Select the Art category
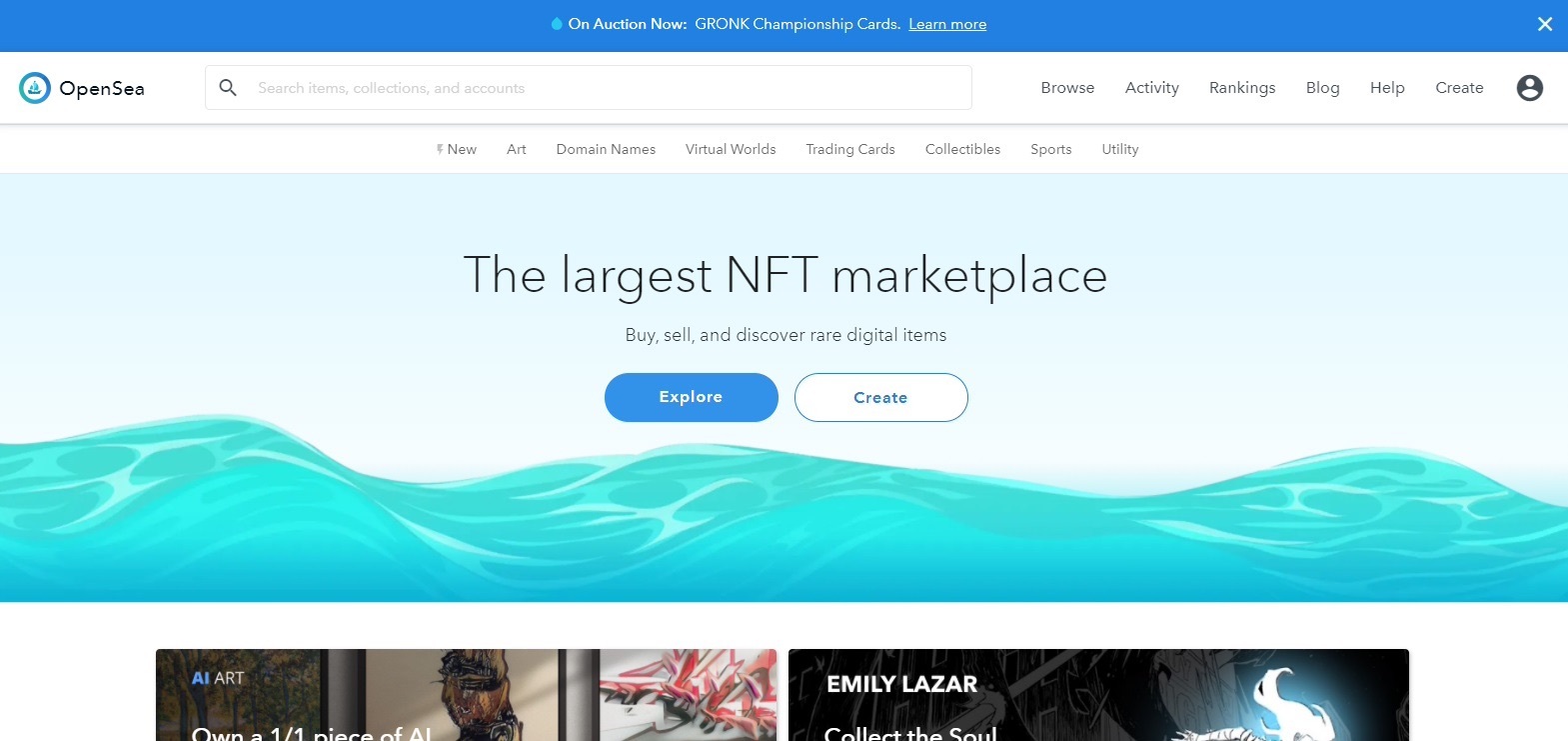 [516, 149]
